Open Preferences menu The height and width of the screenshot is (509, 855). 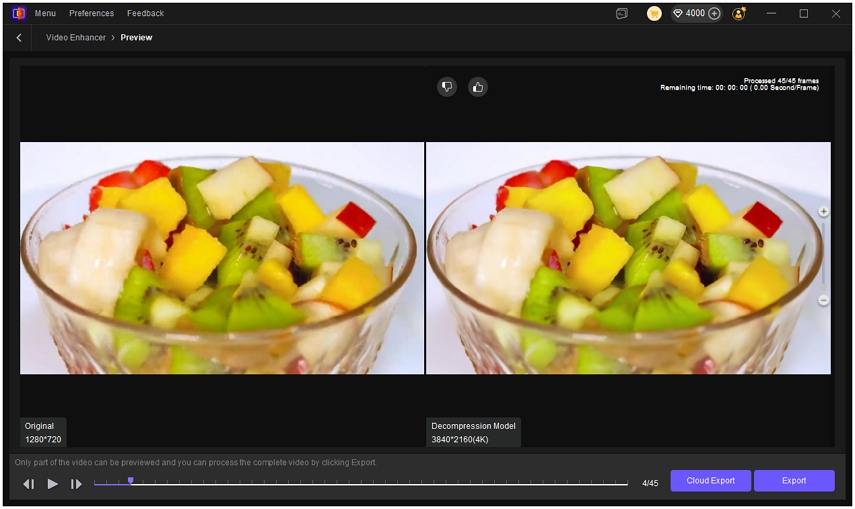[x=92, y=13]
